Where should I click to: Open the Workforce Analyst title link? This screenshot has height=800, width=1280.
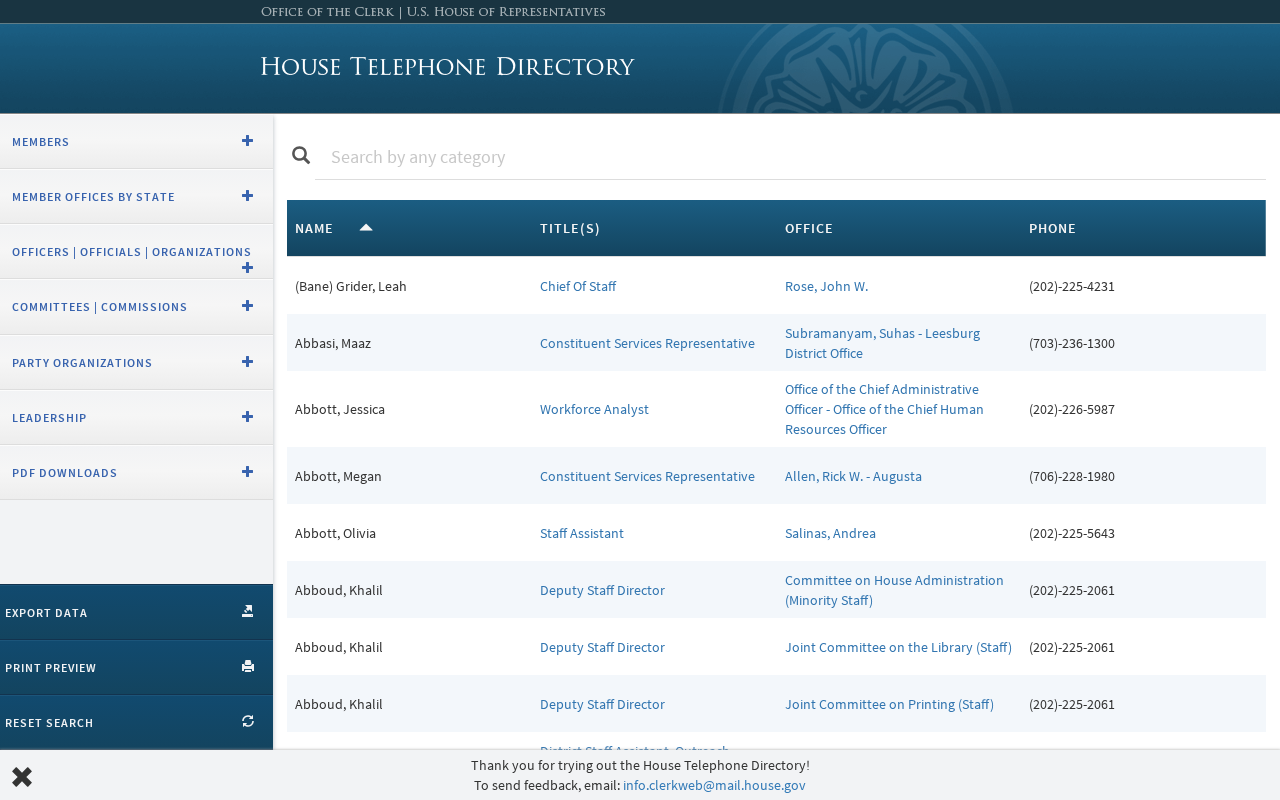point(594,409)
